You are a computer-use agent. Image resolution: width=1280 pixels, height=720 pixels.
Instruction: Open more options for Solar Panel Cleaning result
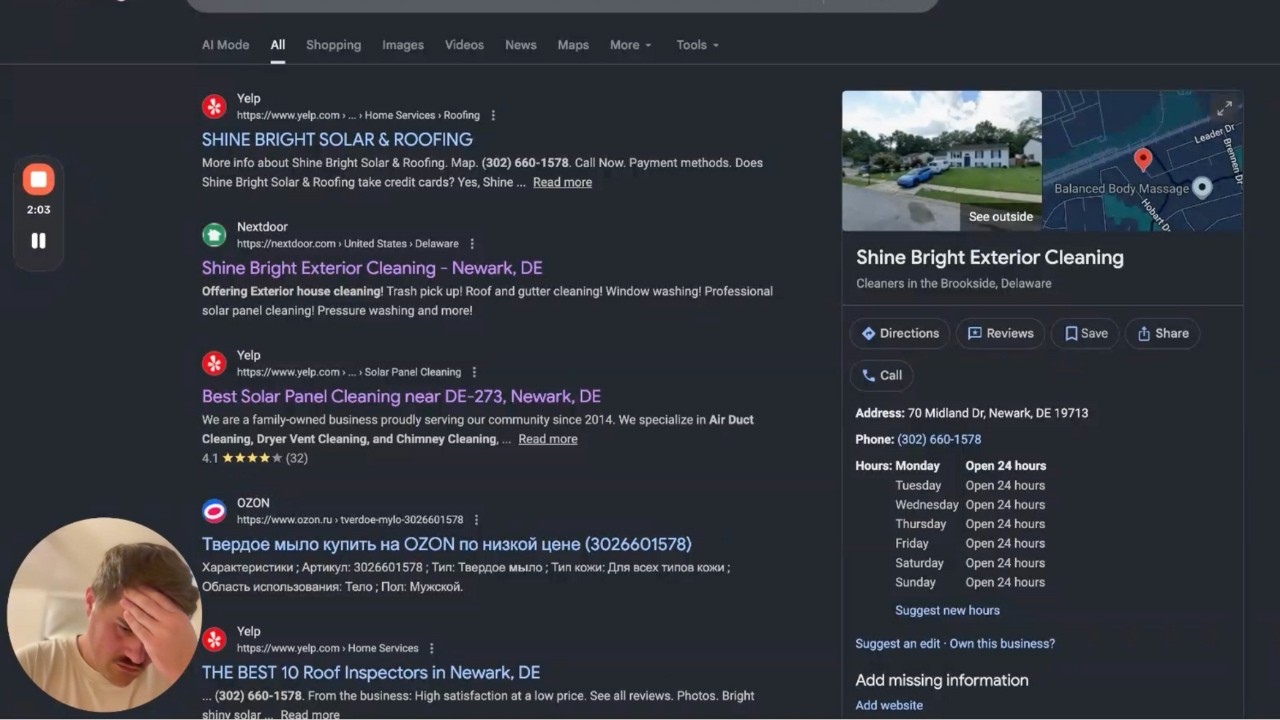pos(474,372)
